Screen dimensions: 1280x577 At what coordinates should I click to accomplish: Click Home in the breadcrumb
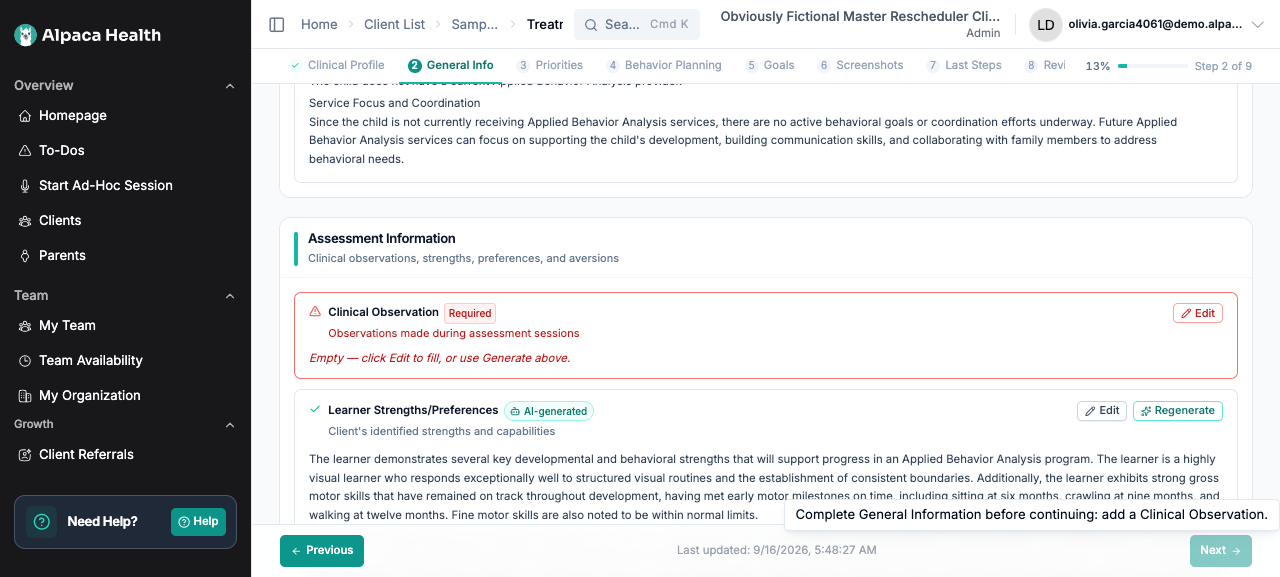pos(319,24)
